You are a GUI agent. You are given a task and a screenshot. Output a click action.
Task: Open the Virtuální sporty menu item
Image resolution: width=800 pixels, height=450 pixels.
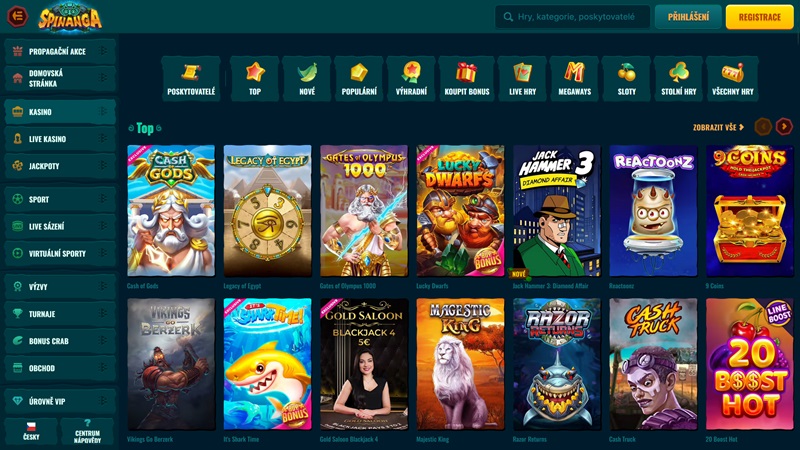pyautogui.click(x=60, y=253)
